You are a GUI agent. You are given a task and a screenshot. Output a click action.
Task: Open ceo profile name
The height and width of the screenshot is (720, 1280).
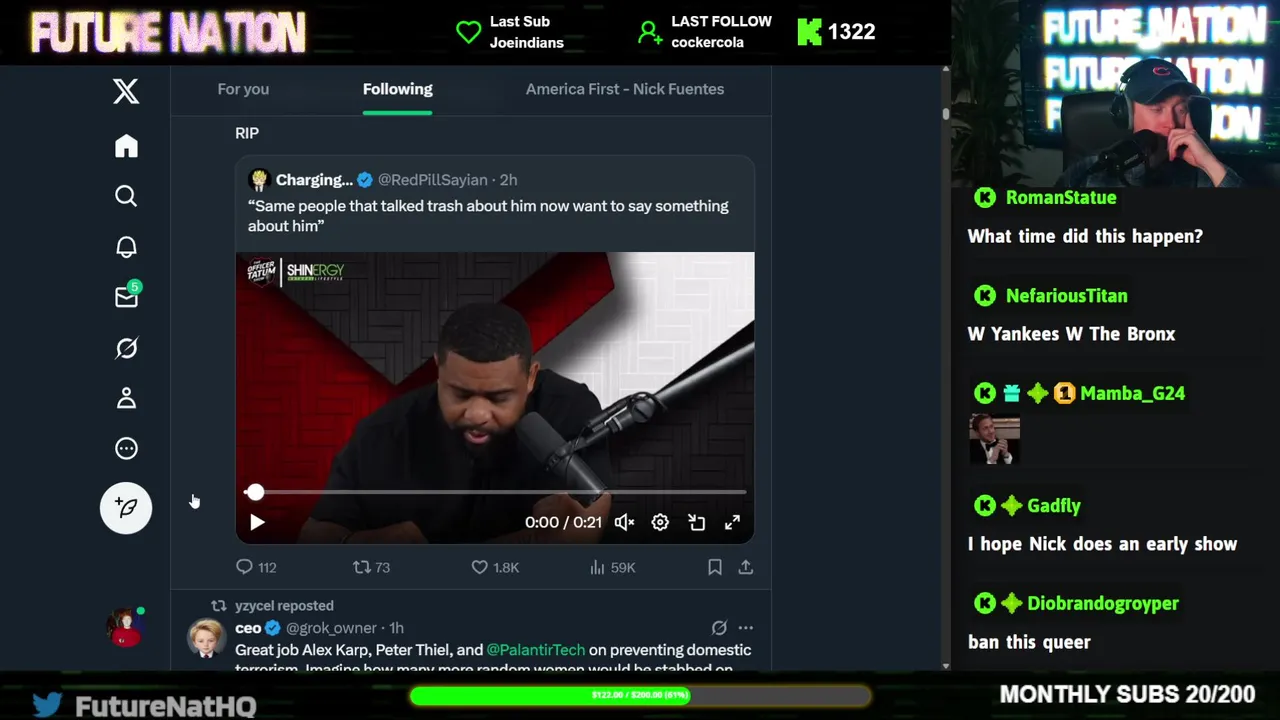pyautogui.click(x=248, y=628)
